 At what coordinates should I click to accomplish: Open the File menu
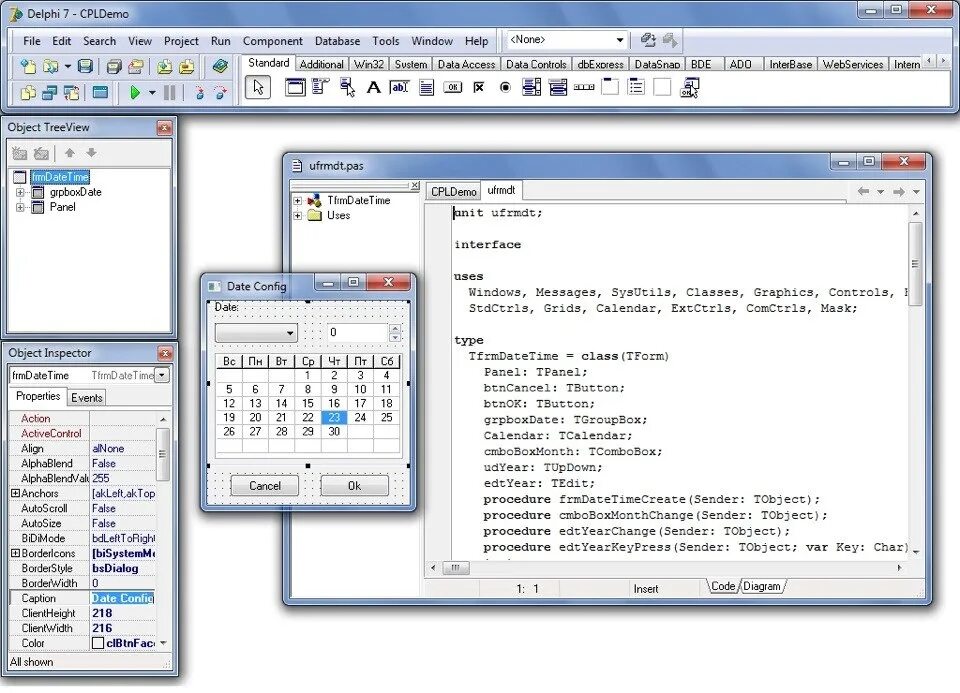pyautogui.click(x=32, y=41)
